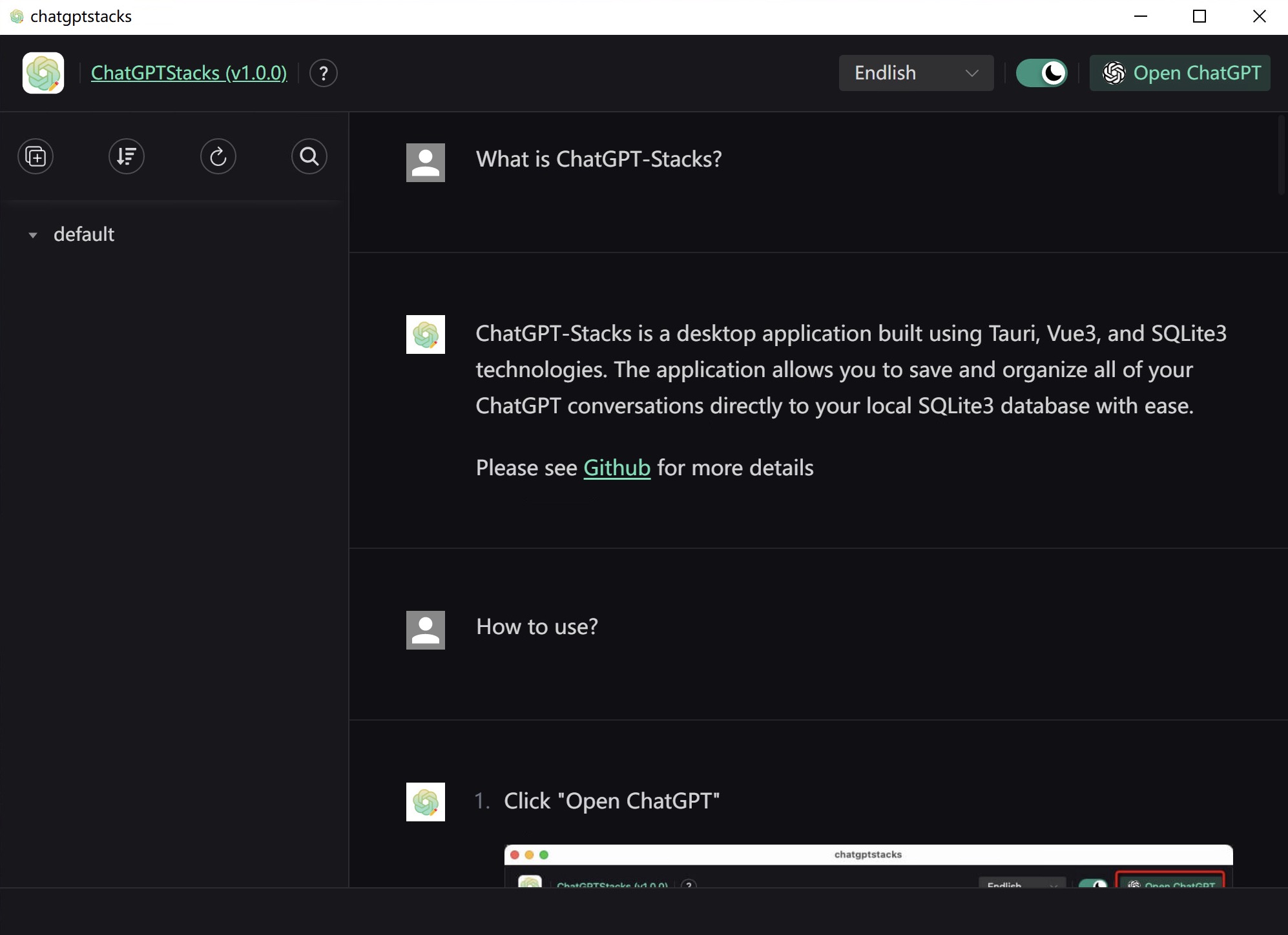Click bot avatar beside 'Click Open ChatGPT' step
This screenshot has height=935, width=1288.
[x=426, y=802]
